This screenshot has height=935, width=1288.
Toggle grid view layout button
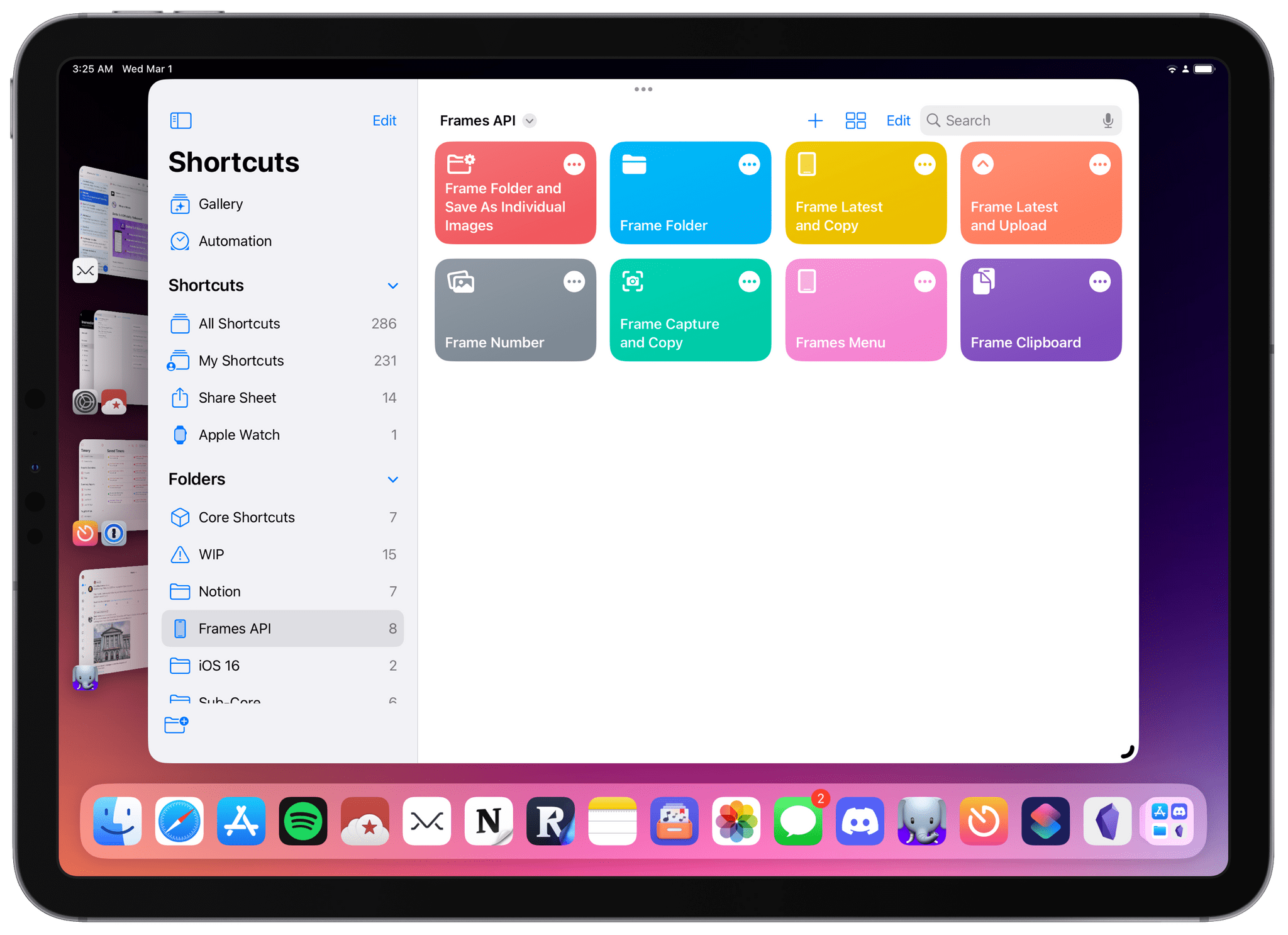(855, 119)
